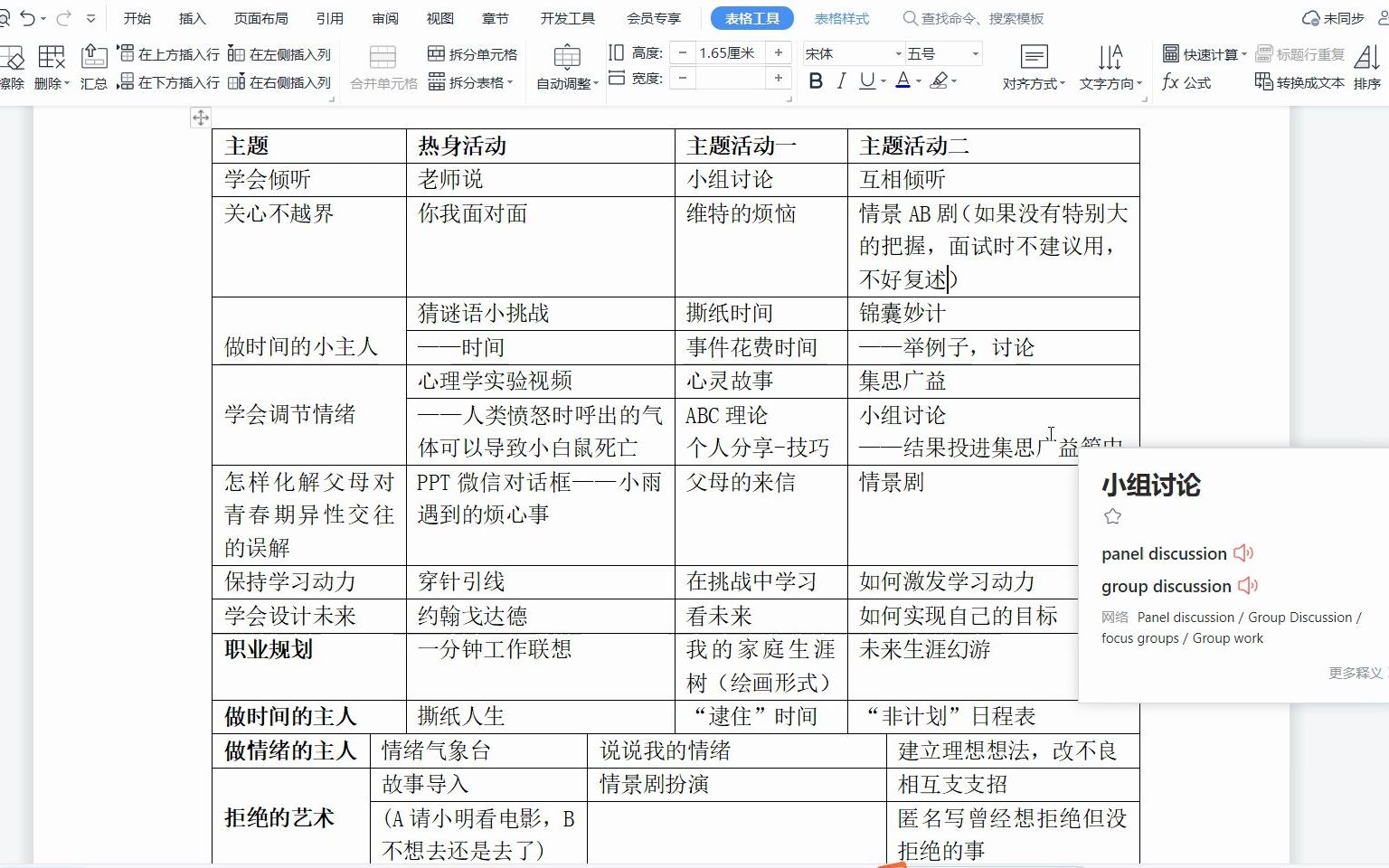Open the 对齐方式 alignment menu
The height and width of the screenshot is (868, 1389).
(1034, 68)
